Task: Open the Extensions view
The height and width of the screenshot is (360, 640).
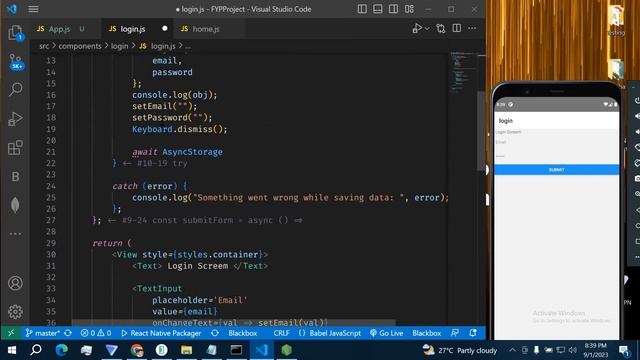Action: coord(16,147)
